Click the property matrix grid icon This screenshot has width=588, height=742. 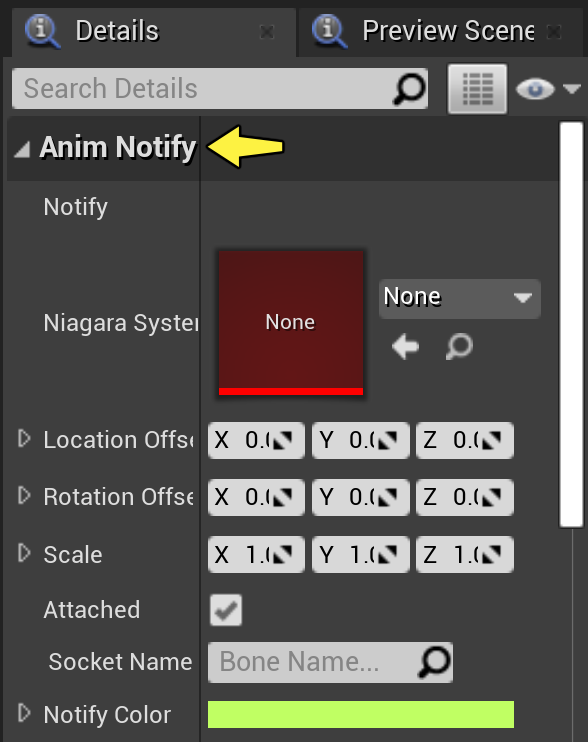pos(477,89)
